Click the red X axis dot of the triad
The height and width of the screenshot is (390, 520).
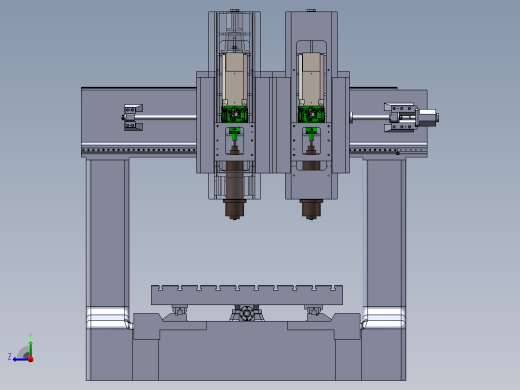tap(31, 359)
